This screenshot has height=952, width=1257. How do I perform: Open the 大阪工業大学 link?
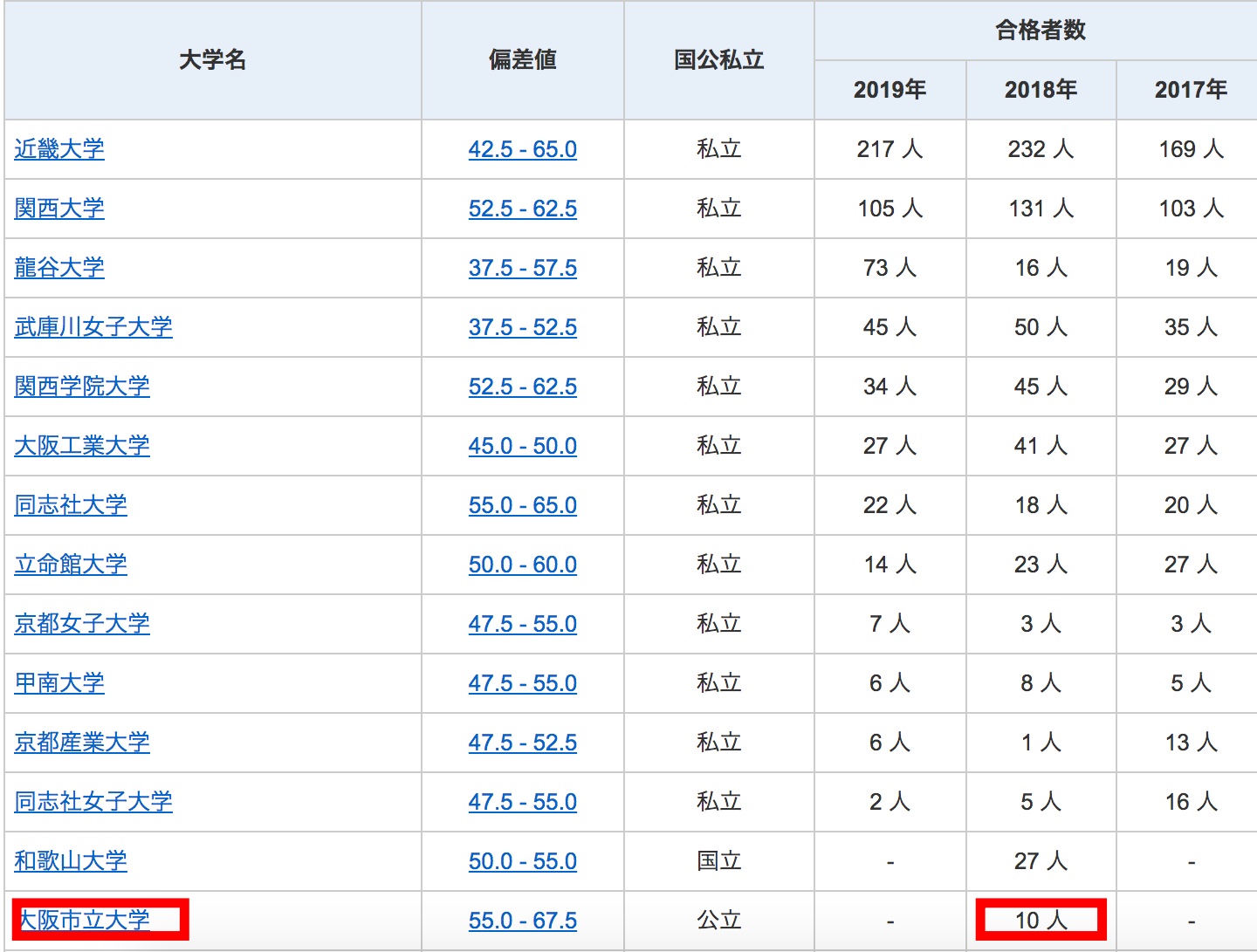point(82,446)
